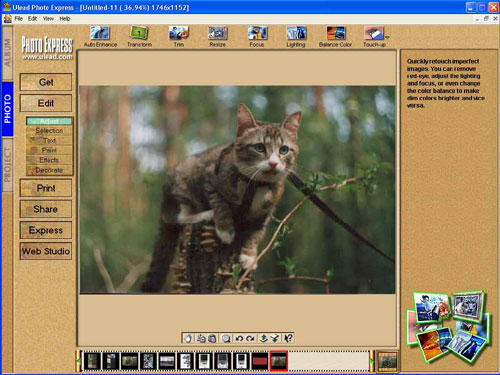The width and height of the screenshot is (500, 375).
Task: Open Balance Color tool
Action: point(335,33)
